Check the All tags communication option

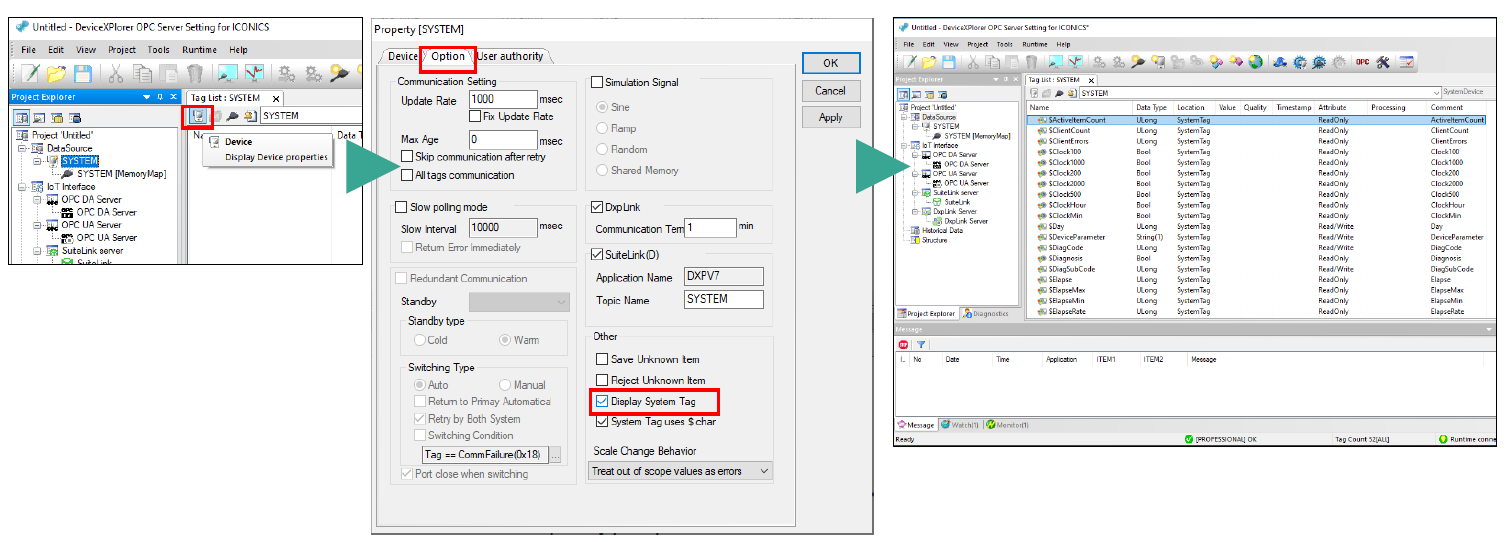point(406,175)
